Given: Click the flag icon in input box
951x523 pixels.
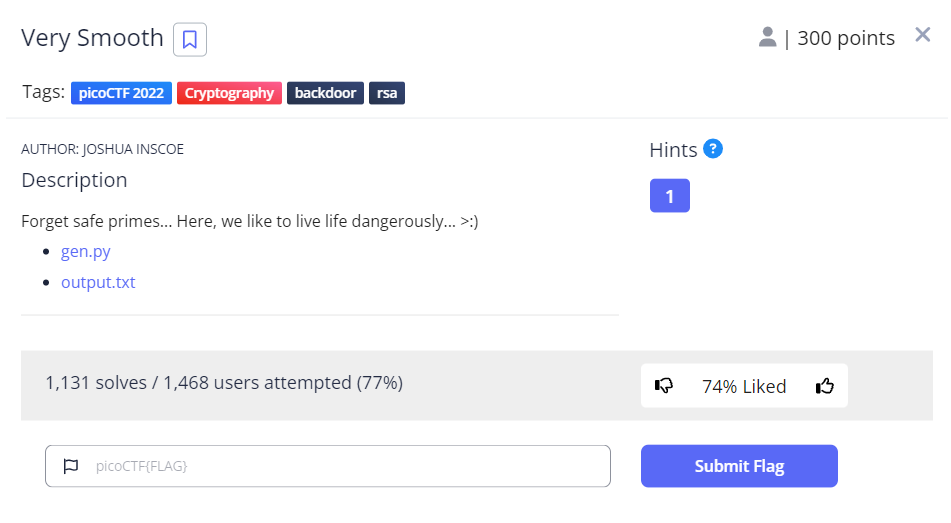Looking at the screenshot, I should pos(70,466).
